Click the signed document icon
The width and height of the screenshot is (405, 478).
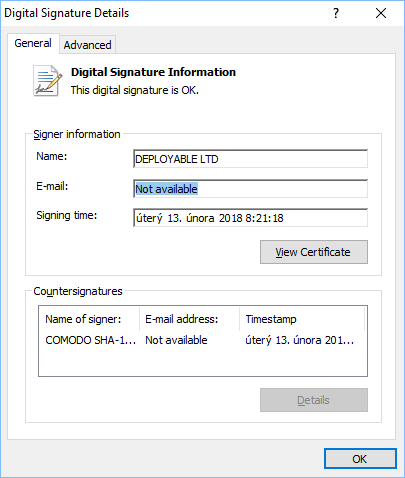(47, 81)
